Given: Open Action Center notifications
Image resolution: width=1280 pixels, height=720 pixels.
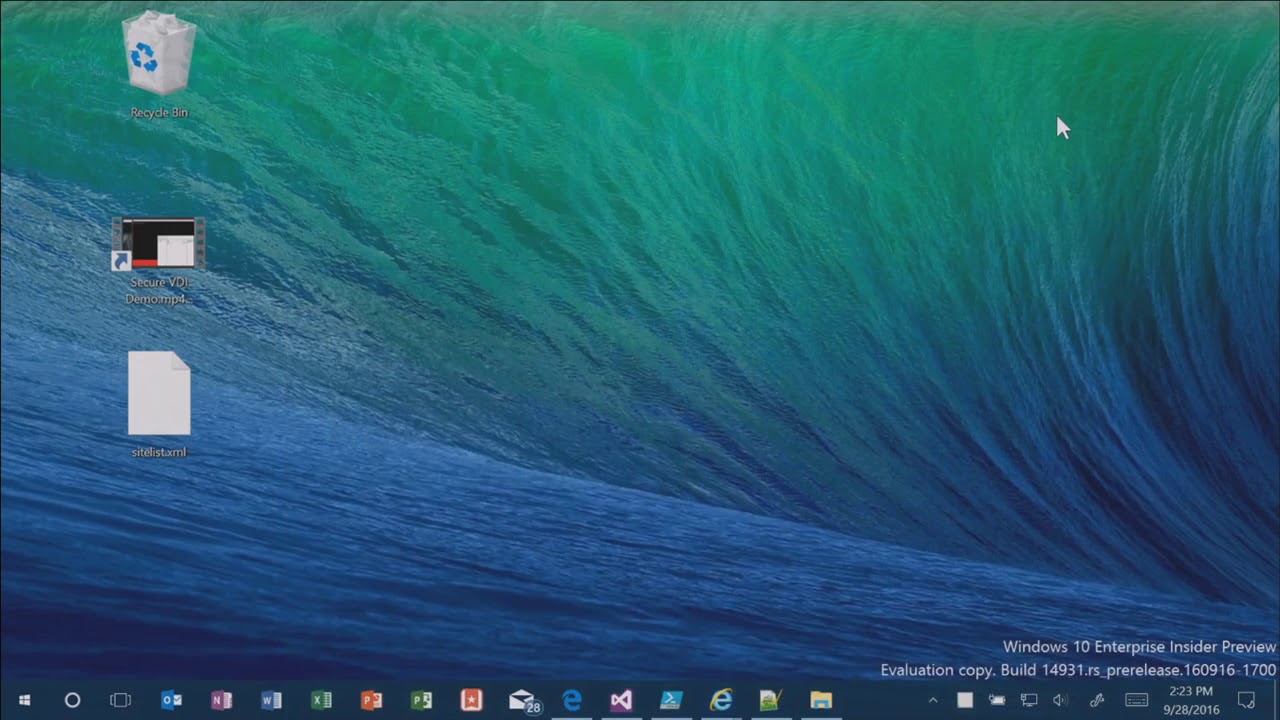Looking at the screenshot, I should (1246, 700).
